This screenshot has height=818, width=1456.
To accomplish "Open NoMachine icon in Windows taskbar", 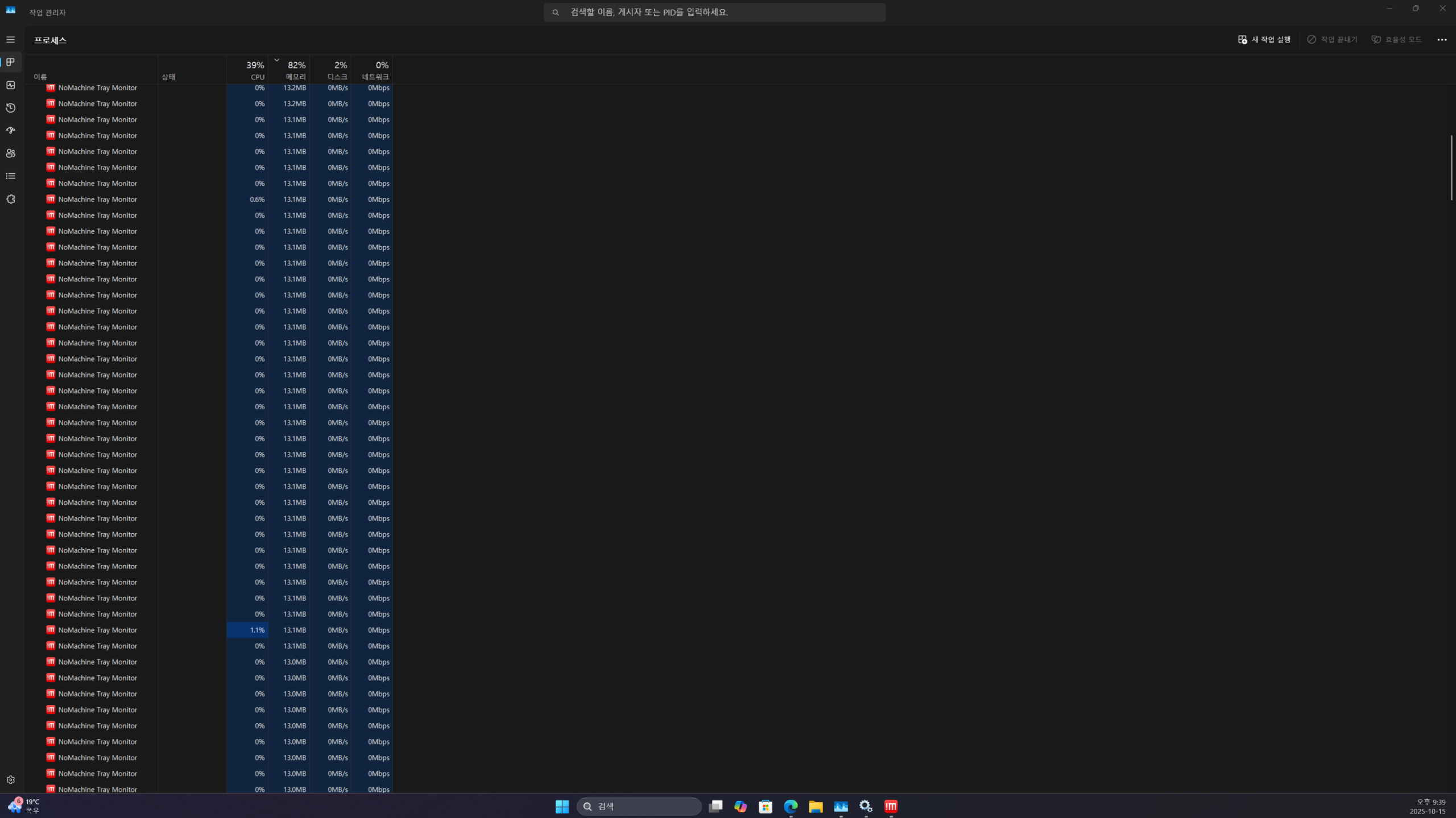I will coord(891,807).
